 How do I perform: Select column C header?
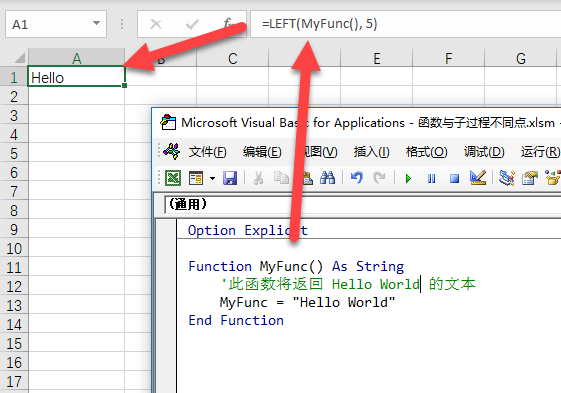(x=233, y=58)
